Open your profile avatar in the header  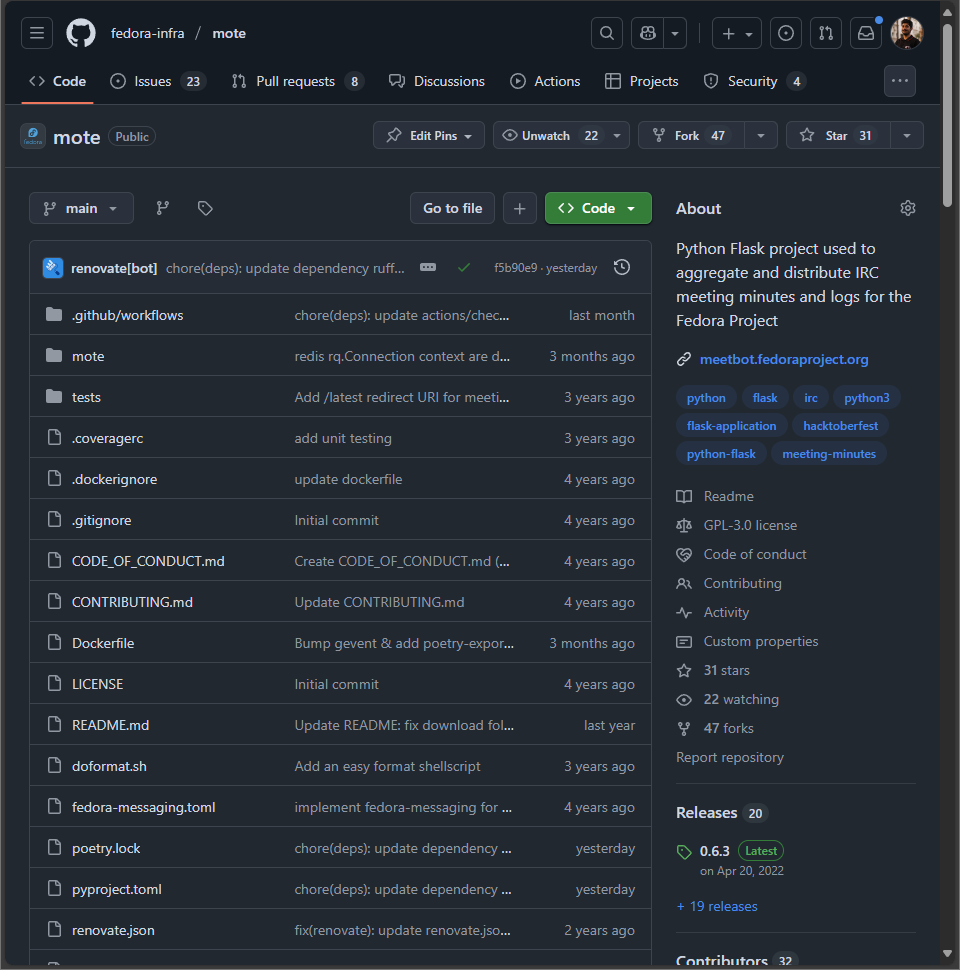tap(906, 33)
